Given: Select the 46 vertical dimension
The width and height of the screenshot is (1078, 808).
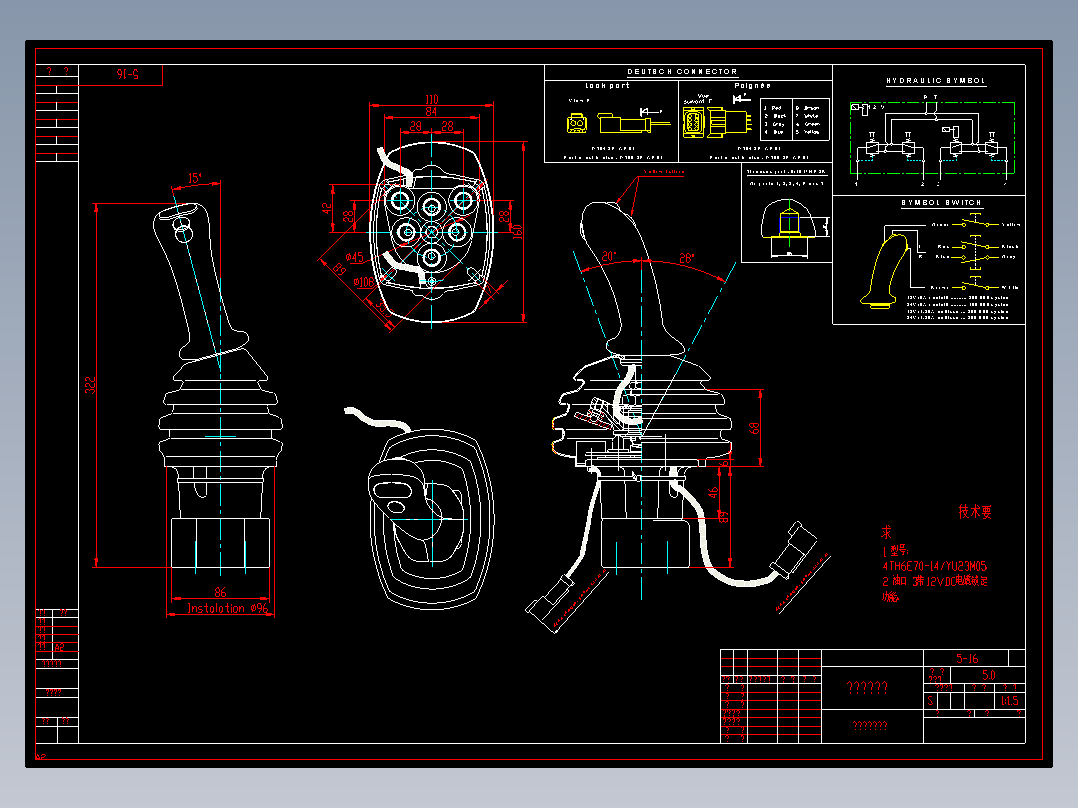Looking at the screenshot, I should coord(713,492).
